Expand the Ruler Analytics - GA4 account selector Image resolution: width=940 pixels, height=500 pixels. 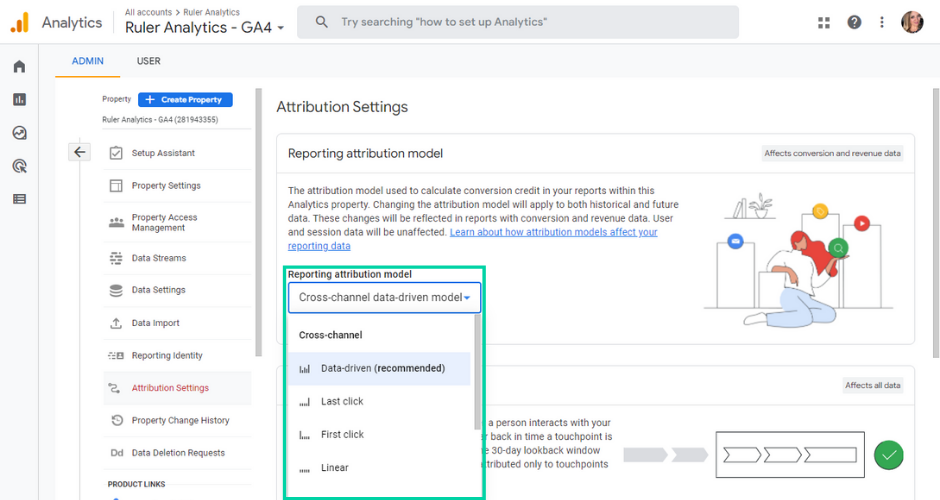tap(204, 28)
